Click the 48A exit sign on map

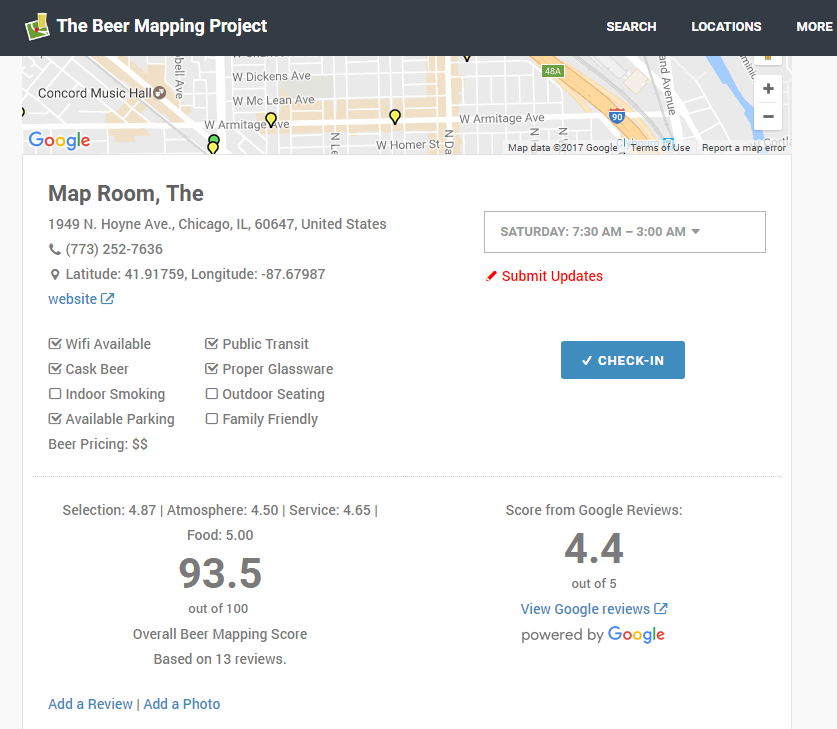(x=552, y=71)
